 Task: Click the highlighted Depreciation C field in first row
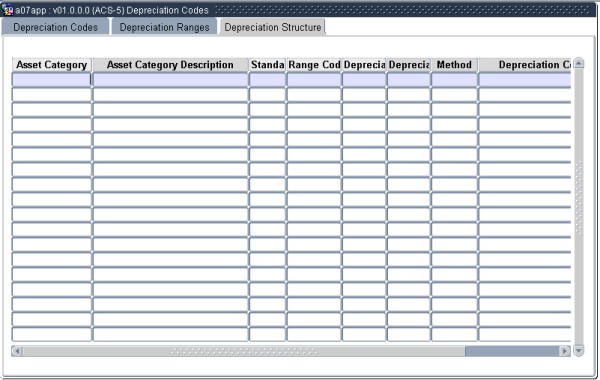(x=525, y=80)
